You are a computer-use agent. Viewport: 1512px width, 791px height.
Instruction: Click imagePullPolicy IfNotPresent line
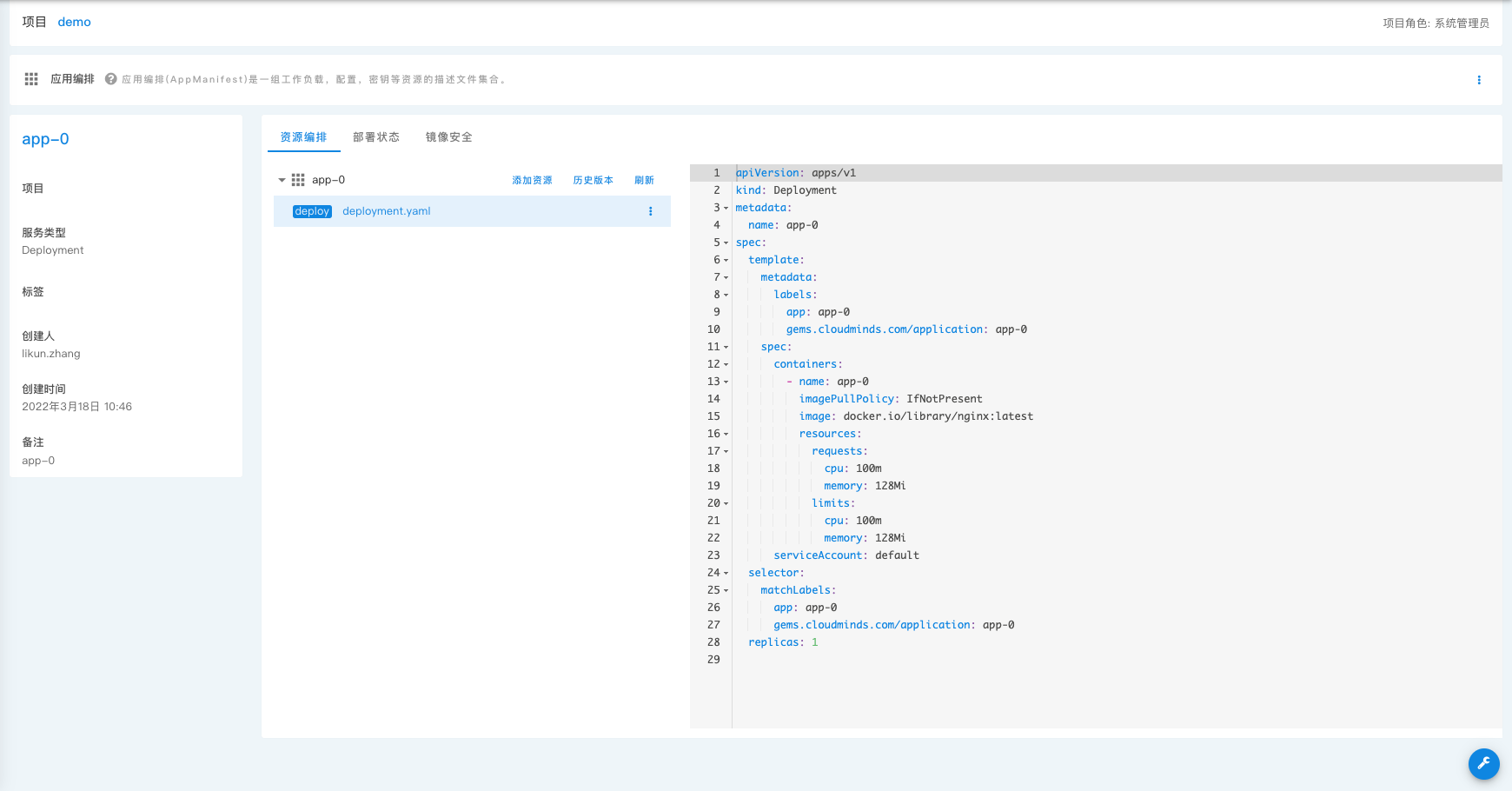pos(891,399)
